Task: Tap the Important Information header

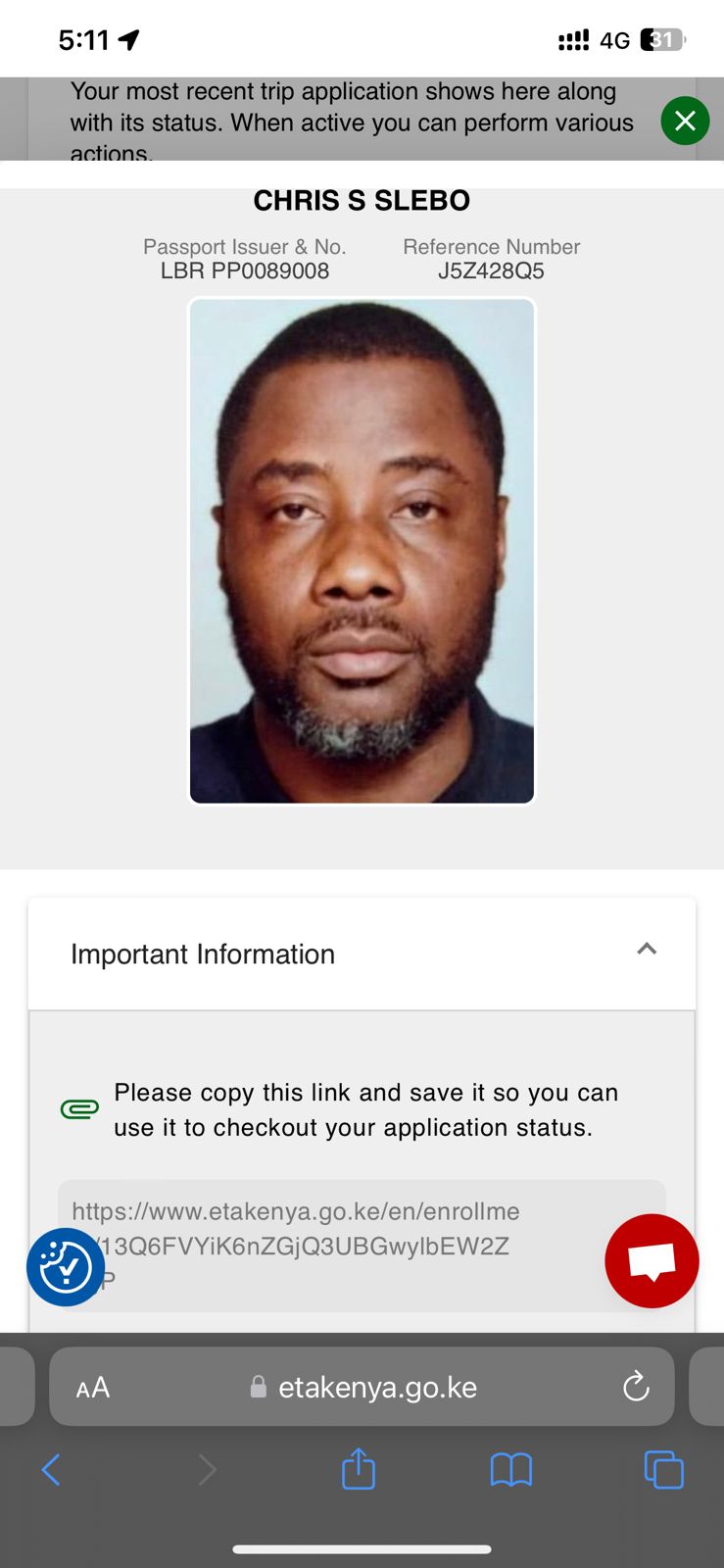Action: tap(362, 954)
